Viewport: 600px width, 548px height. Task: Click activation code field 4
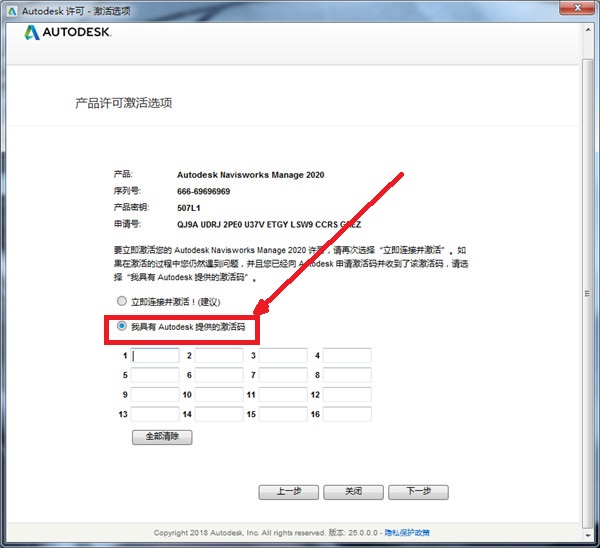[347, 356]
